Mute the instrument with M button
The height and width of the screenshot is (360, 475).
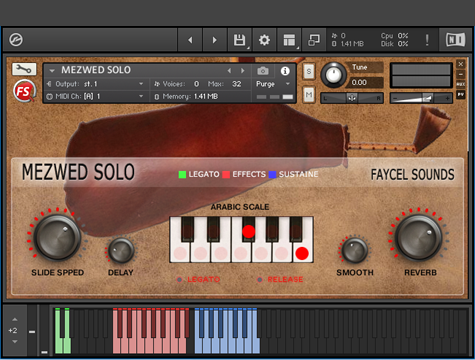309,95
